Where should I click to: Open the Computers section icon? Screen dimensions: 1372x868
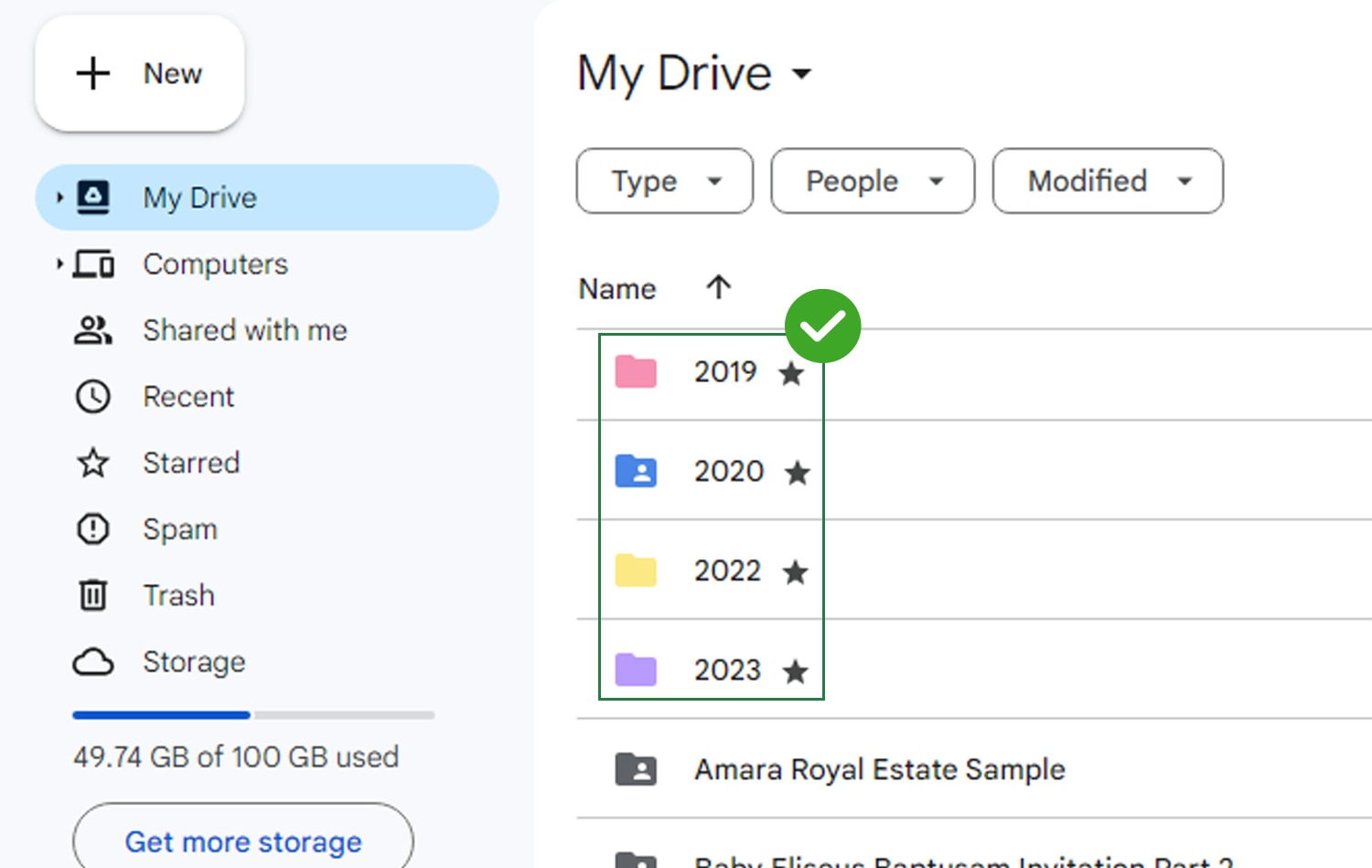click(x=94, y=263)
